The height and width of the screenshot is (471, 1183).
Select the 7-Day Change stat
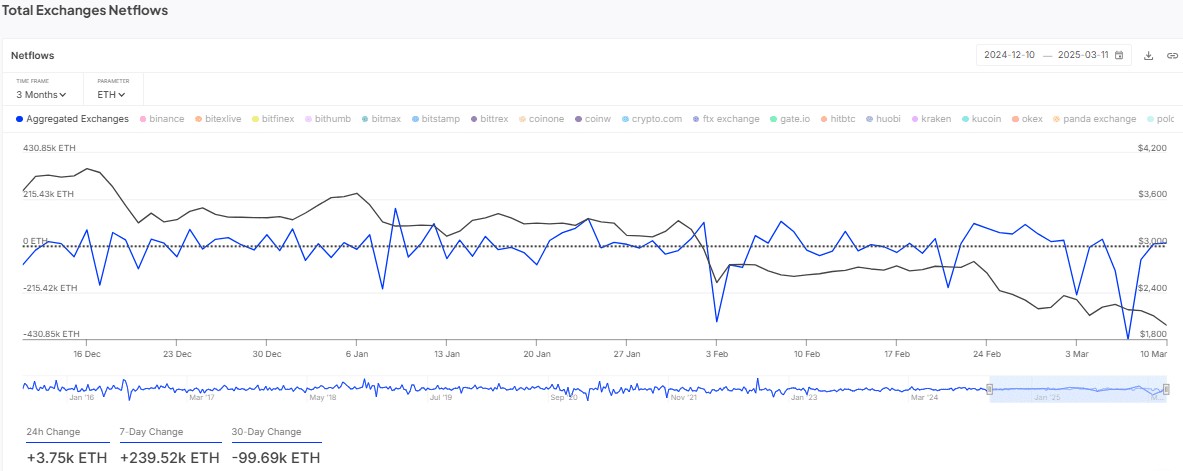151,432
